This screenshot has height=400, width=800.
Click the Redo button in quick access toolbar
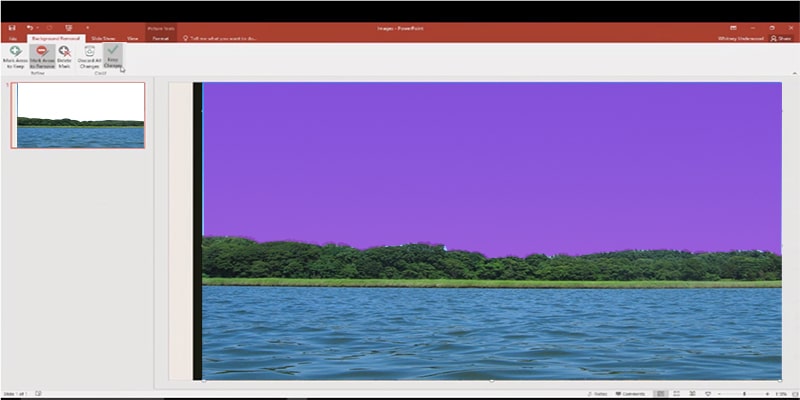[49, 28]
